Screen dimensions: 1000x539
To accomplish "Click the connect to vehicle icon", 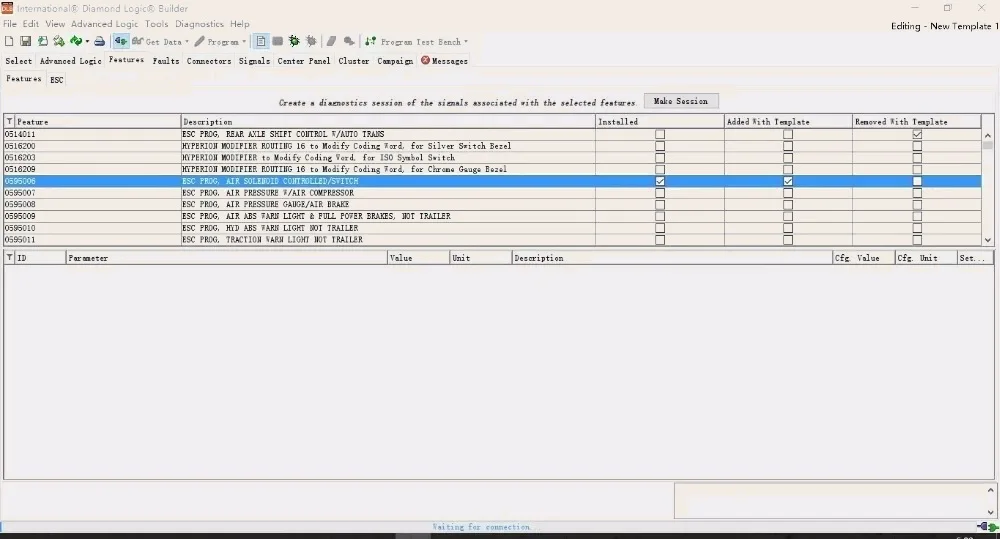I will pyautogui.click(x=121, y=41).
